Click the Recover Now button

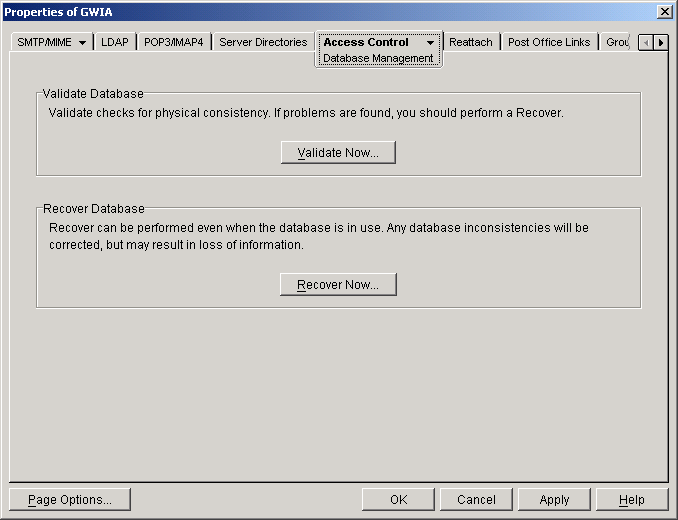point(338,285)
